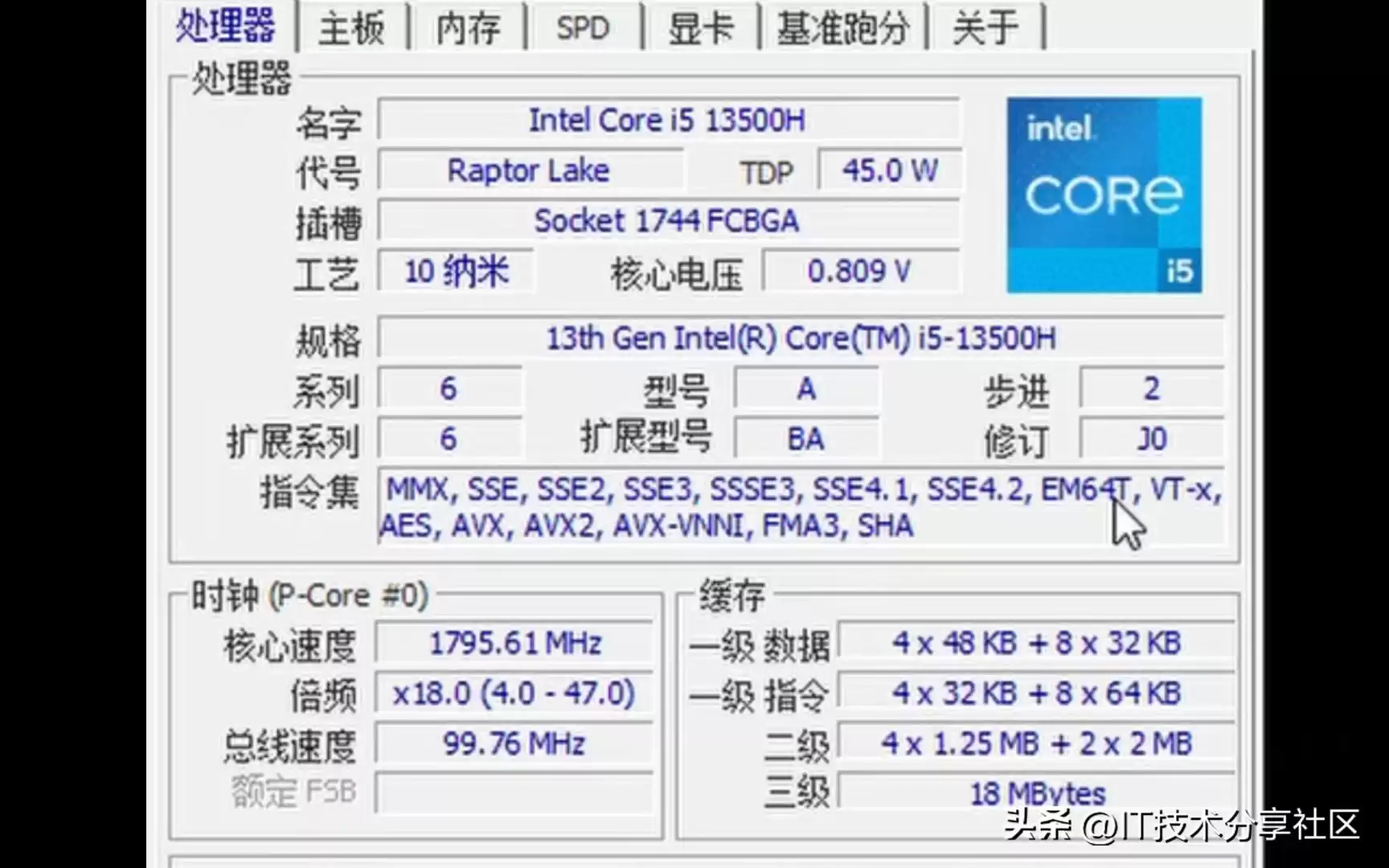
Task: View the 显卡 tab
Action: 701,27
